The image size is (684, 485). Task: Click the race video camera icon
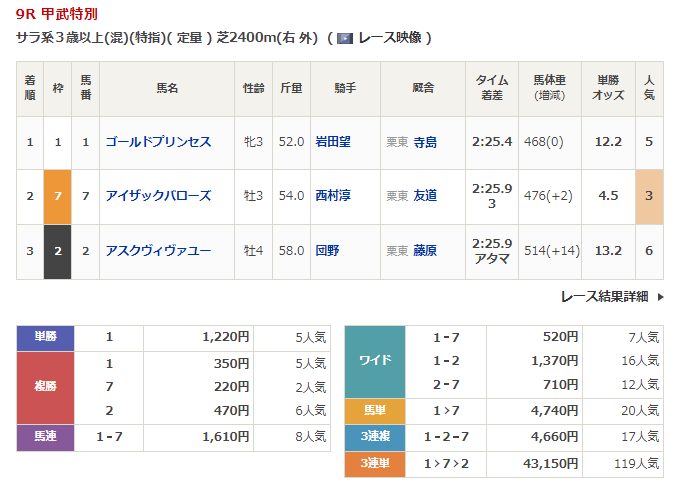point(345,38)
